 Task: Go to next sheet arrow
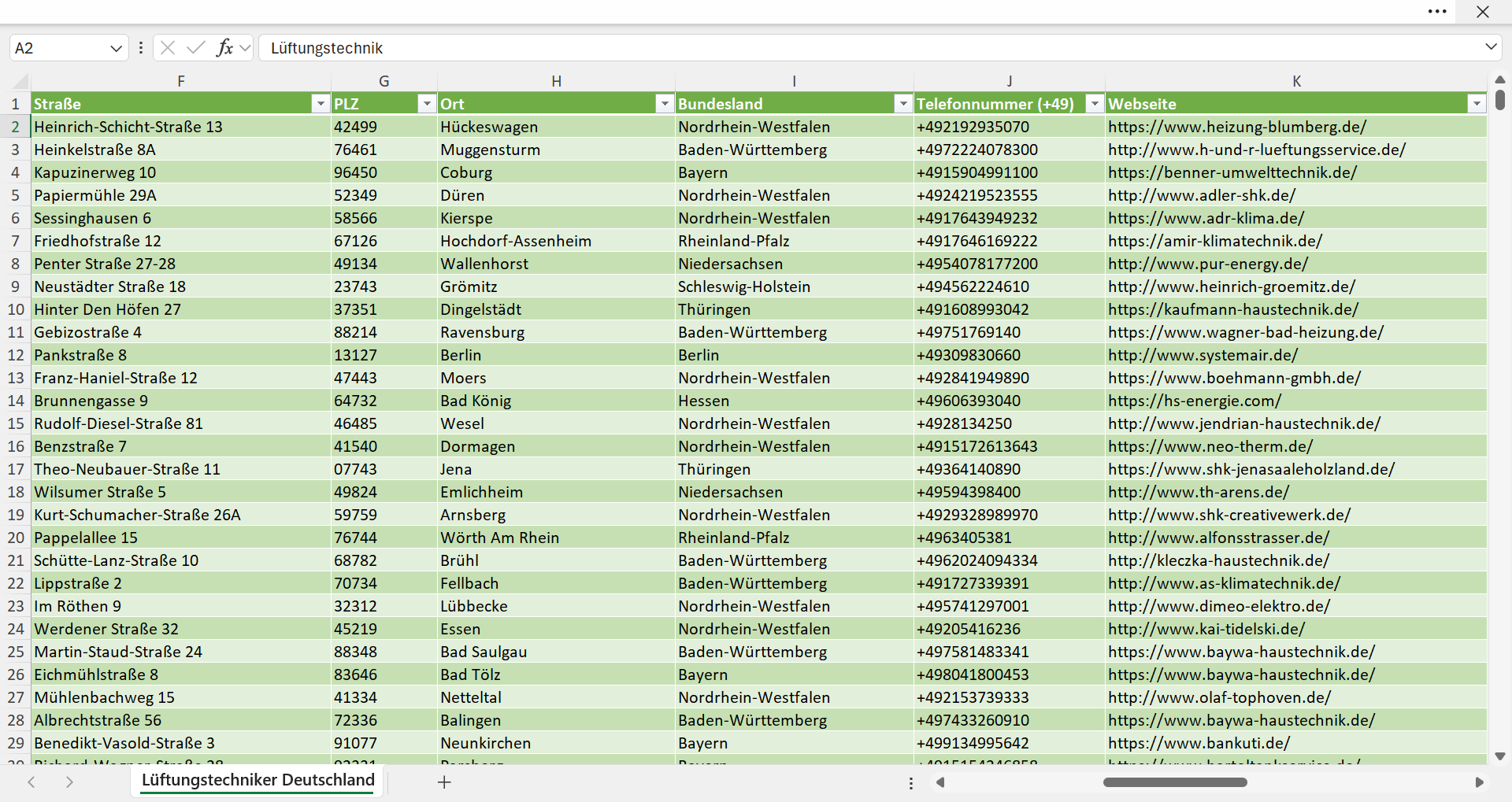coord(69,782)
